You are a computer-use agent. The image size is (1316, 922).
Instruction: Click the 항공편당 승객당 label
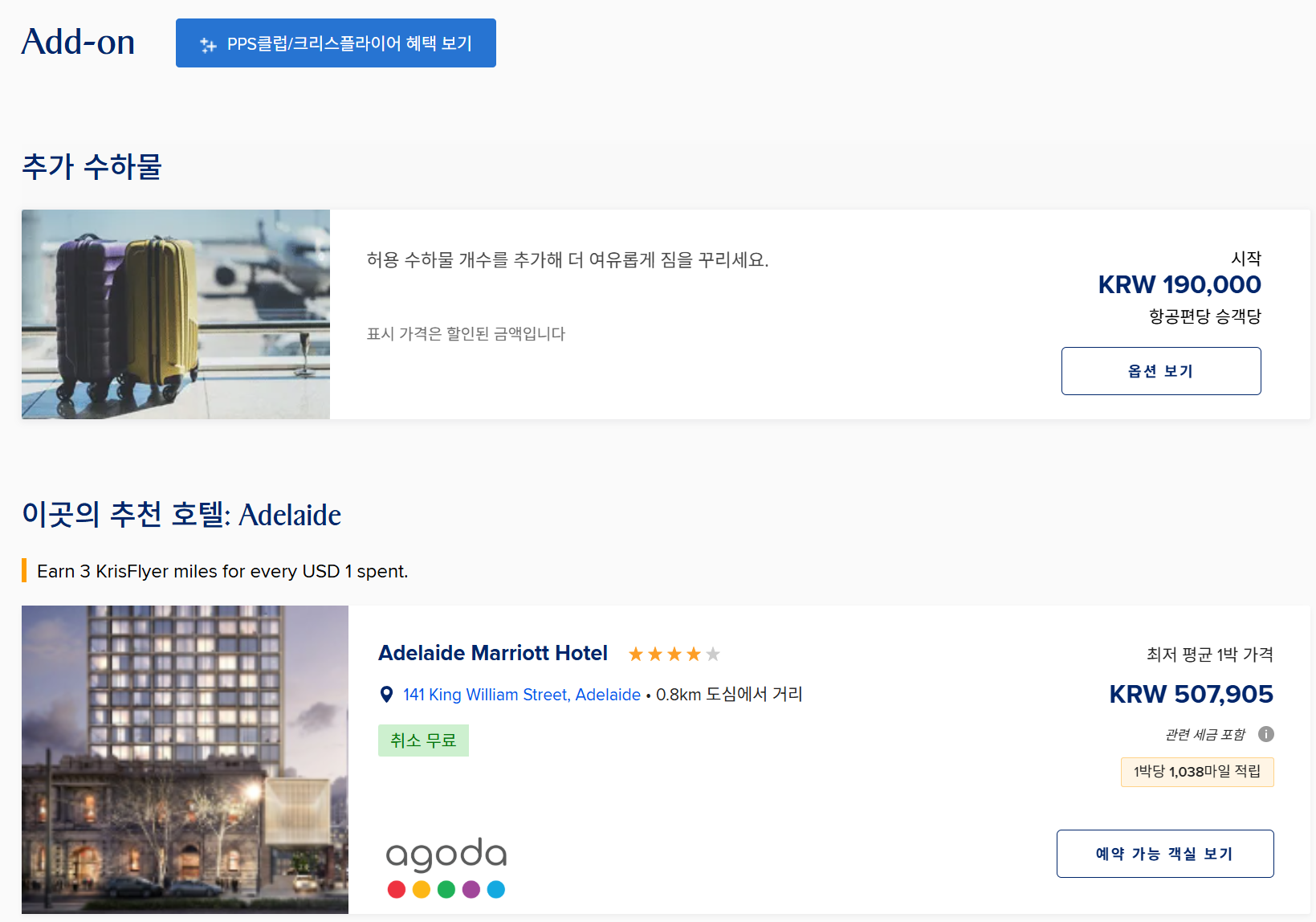[x=1204, y=316]
